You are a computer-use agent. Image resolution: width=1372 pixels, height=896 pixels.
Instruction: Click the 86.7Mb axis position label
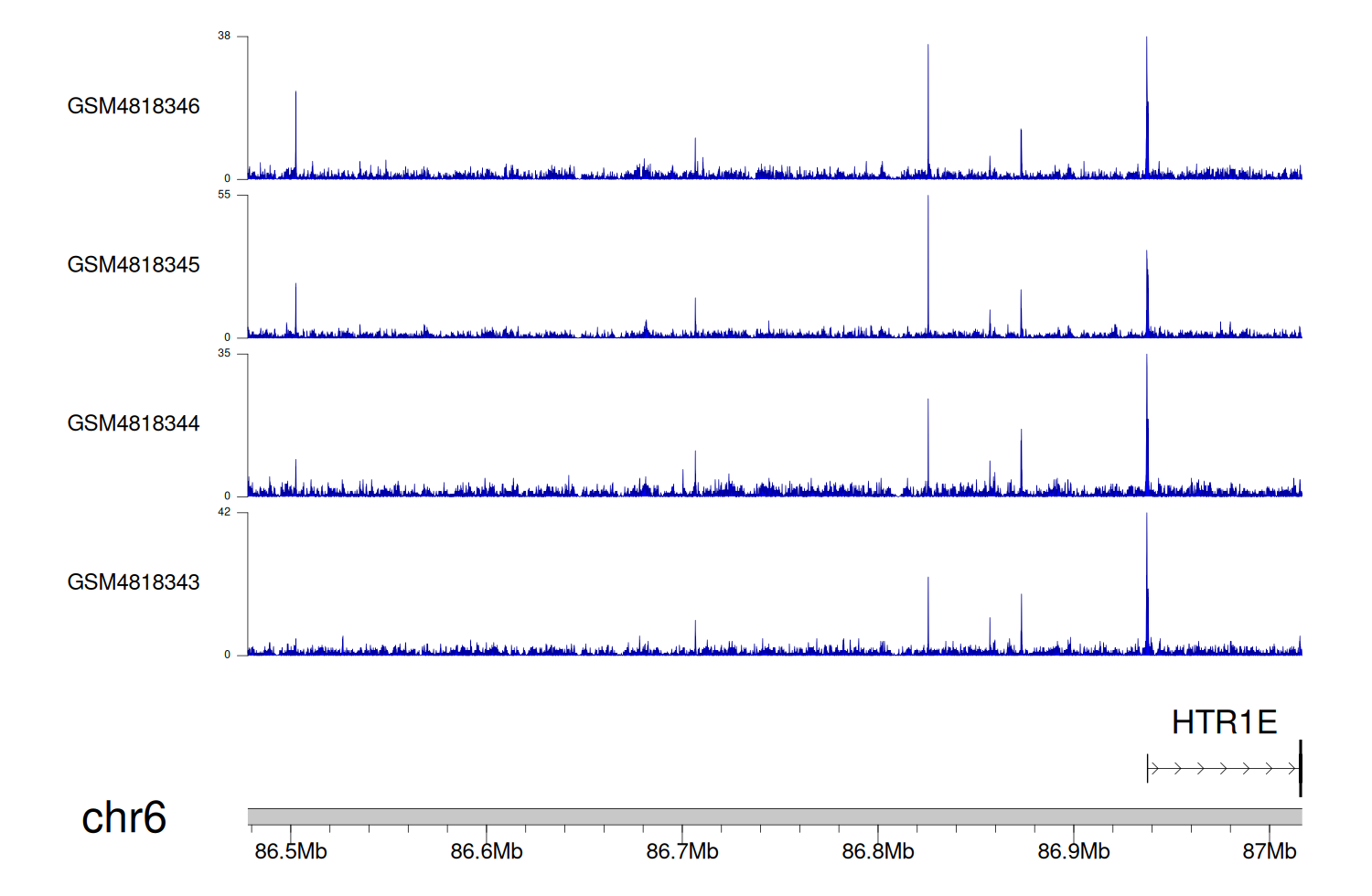[682, 852]
